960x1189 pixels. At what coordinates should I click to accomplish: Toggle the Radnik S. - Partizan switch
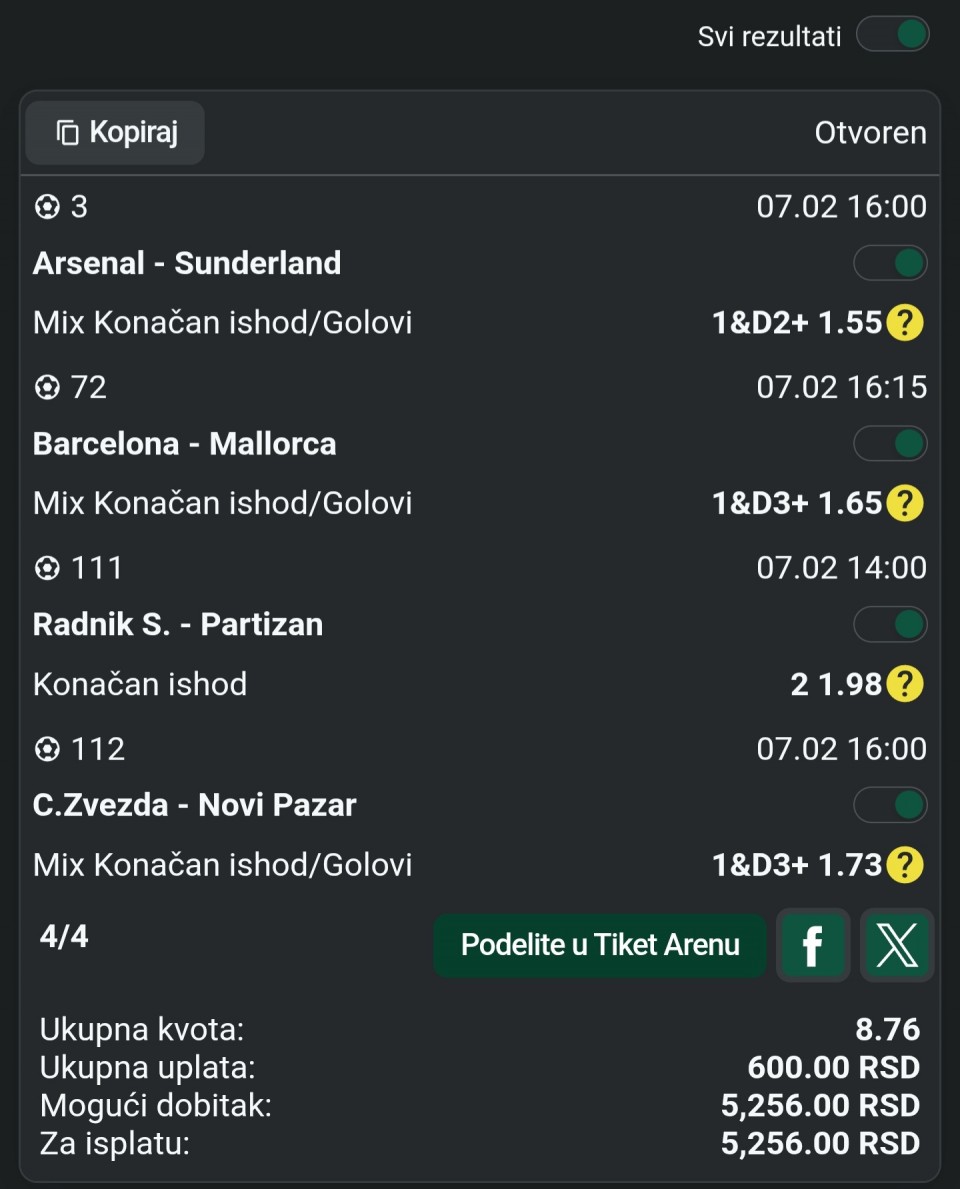pos(890,625)
